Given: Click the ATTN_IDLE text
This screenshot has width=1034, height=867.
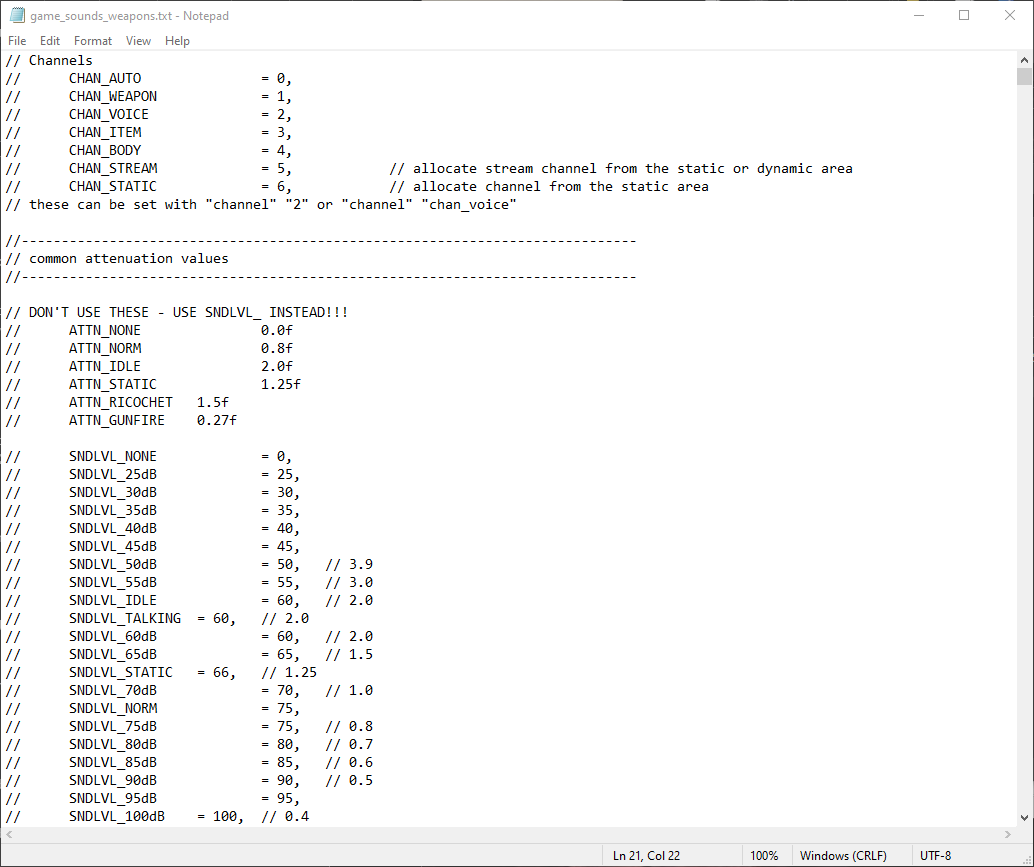Looking at the screenshot, I should pyautogui.click(x=105, y=367).
